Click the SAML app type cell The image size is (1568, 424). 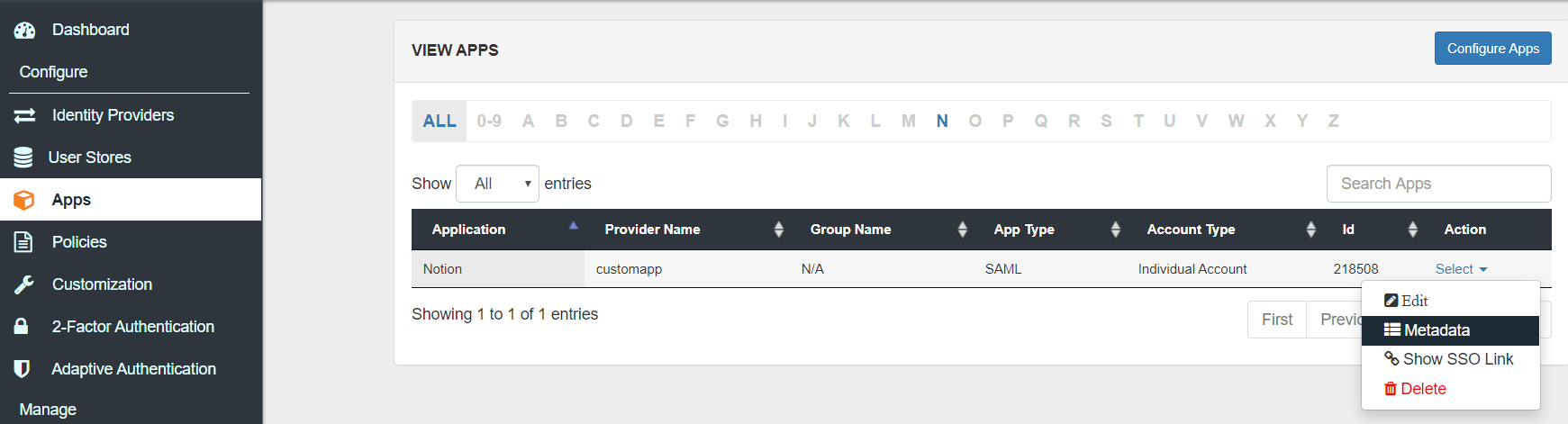(1050, 269)
